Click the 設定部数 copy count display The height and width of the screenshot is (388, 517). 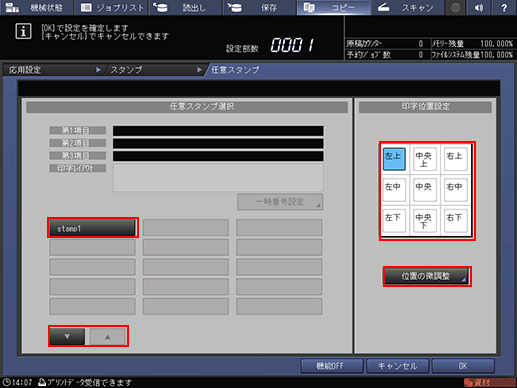coord(292,45)
